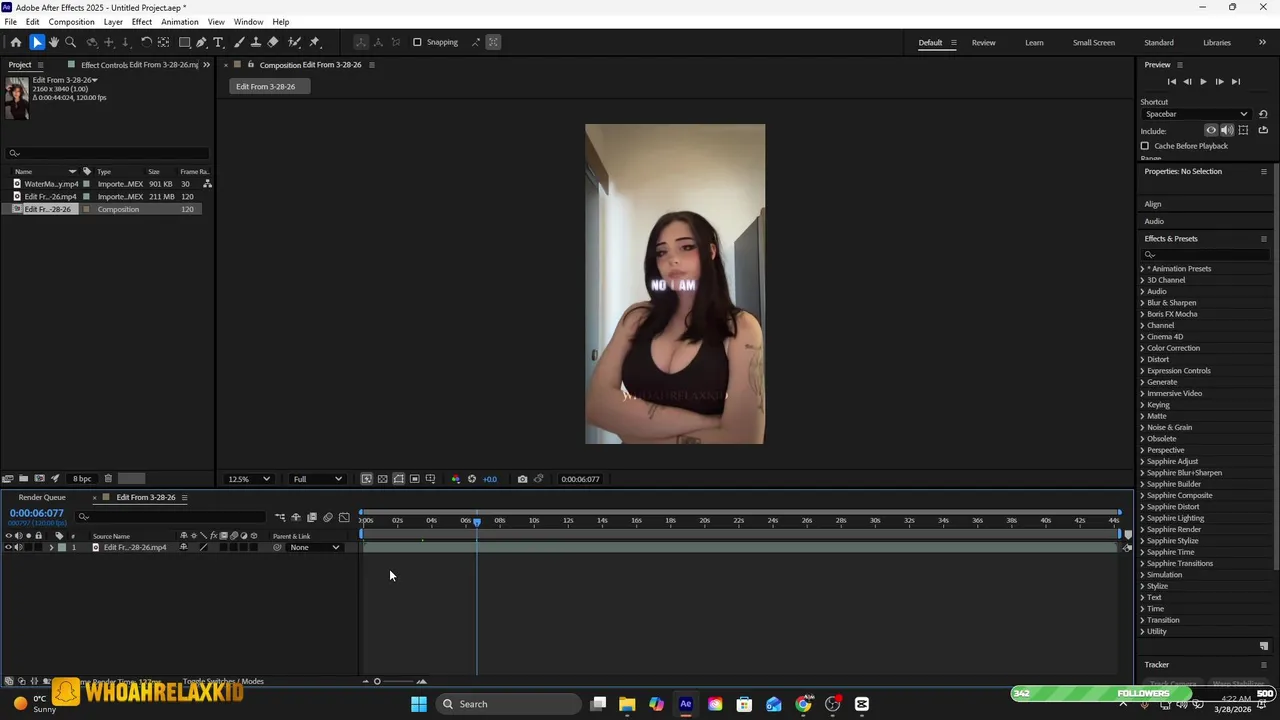Screen dimensions: 1280x720
Task: Jump to first frame in Preview panel
Action: point(1172,82)
